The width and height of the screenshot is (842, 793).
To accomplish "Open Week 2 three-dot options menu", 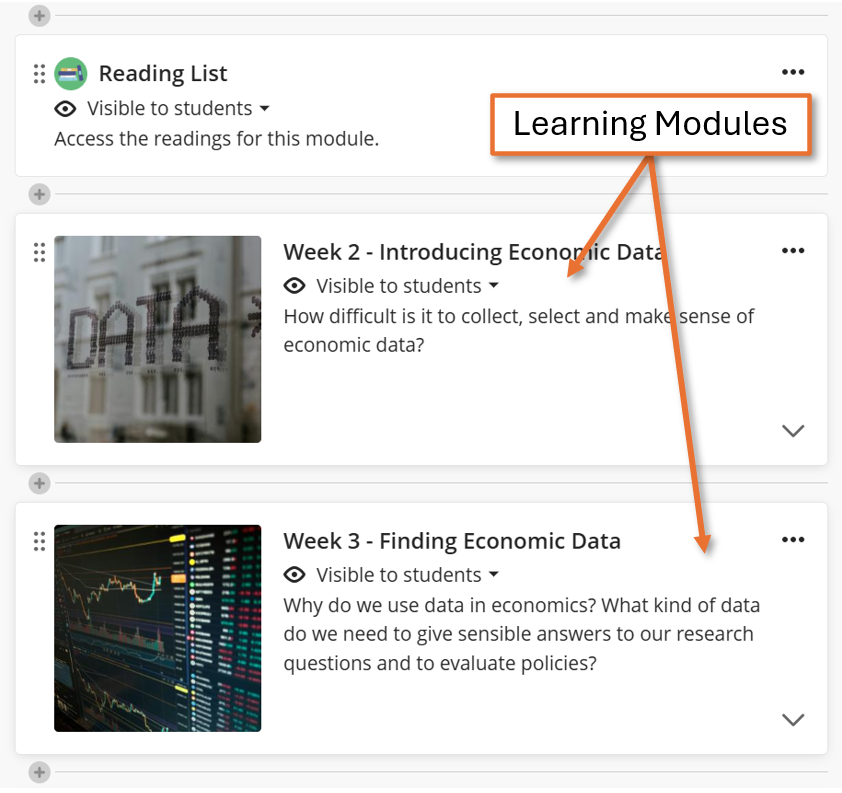I will click(x=793, y=250).
